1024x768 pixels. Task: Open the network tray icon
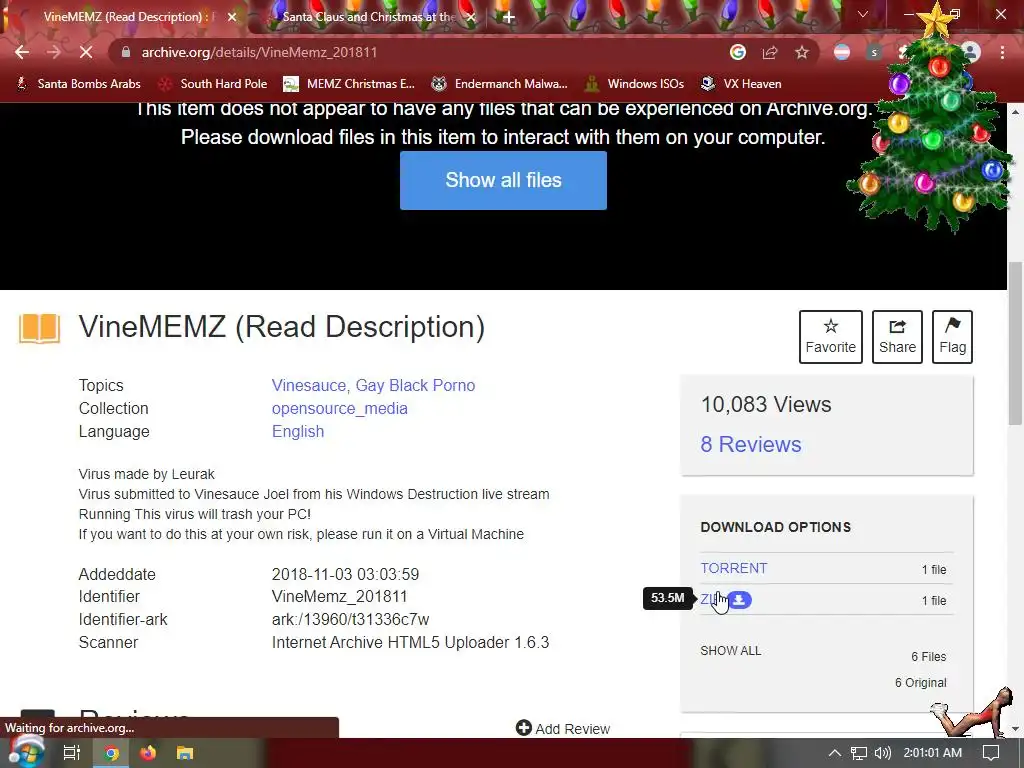[859, 753]
